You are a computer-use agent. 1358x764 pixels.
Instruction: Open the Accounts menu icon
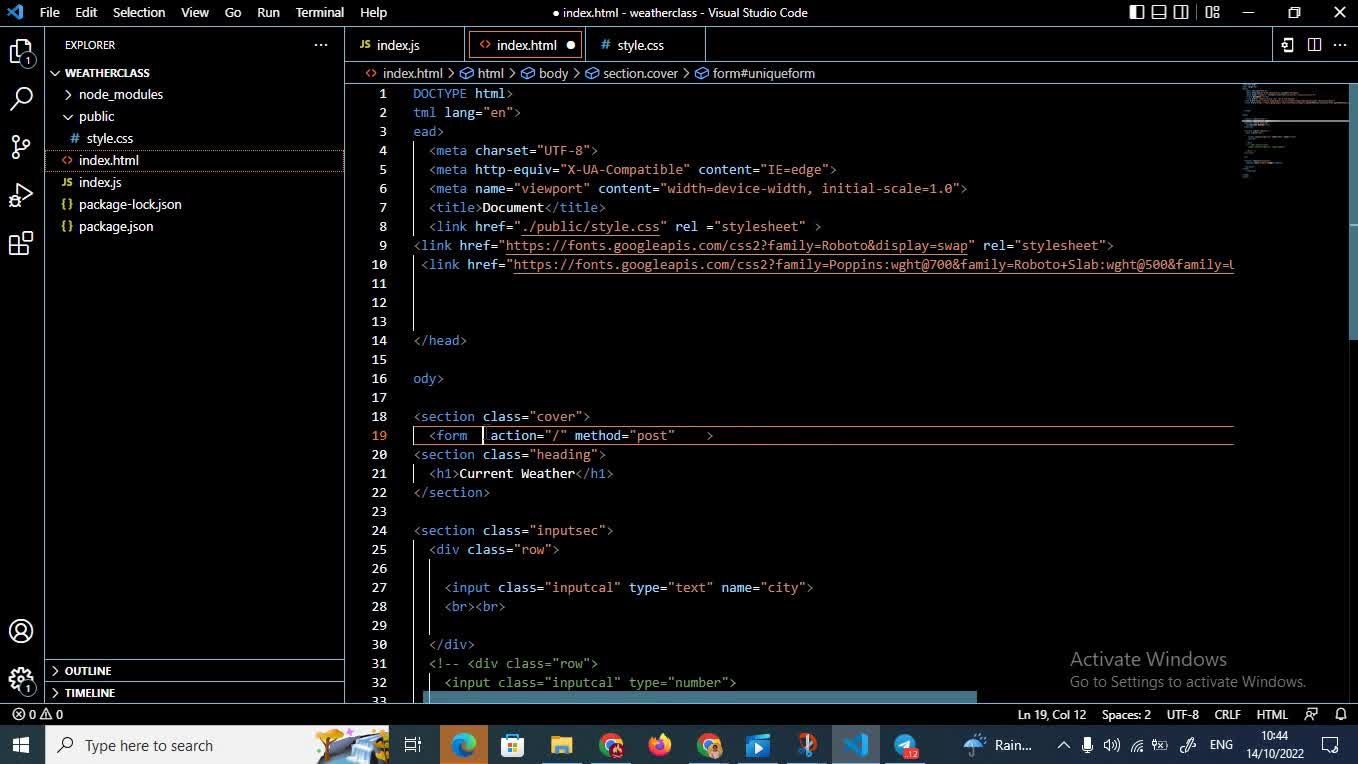[x=21, y=631]
